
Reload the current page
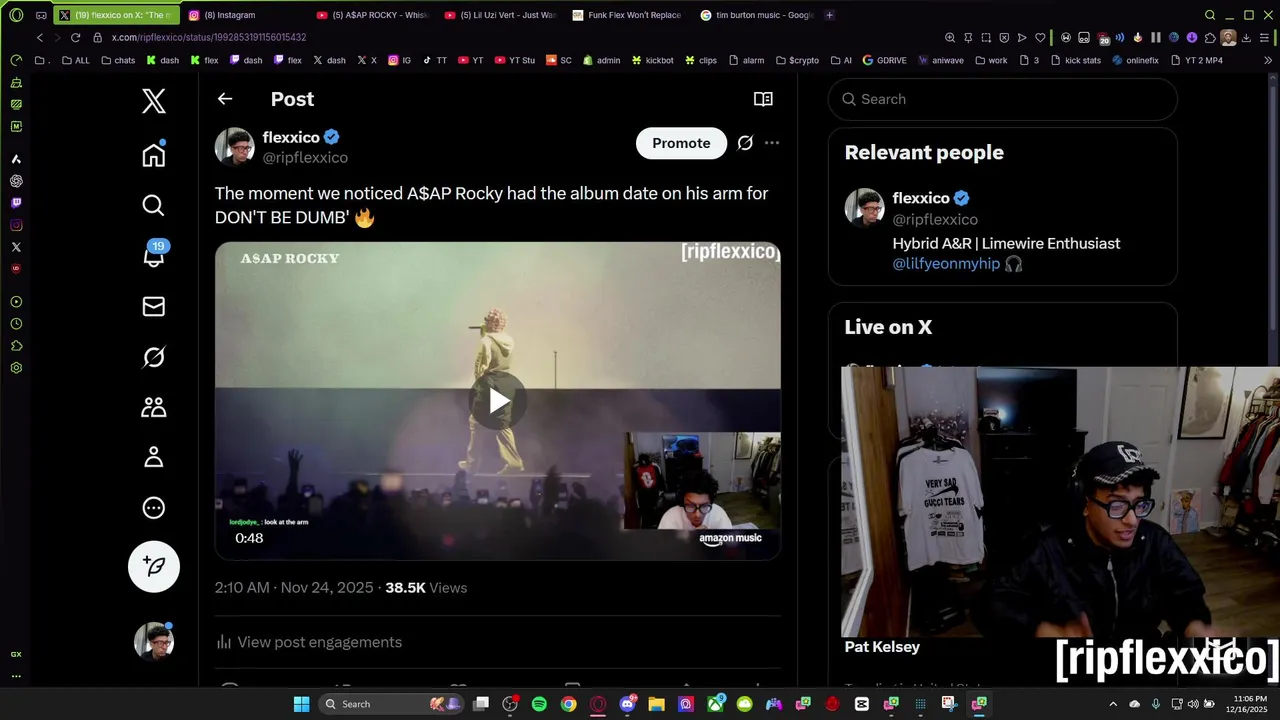click(75, 37)
